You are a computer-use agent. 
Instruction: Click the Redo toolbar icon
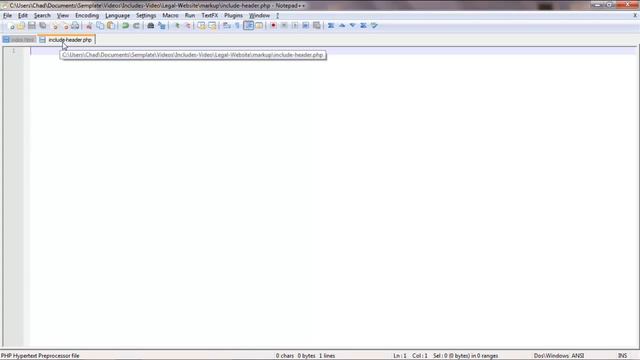pos(136,26)
